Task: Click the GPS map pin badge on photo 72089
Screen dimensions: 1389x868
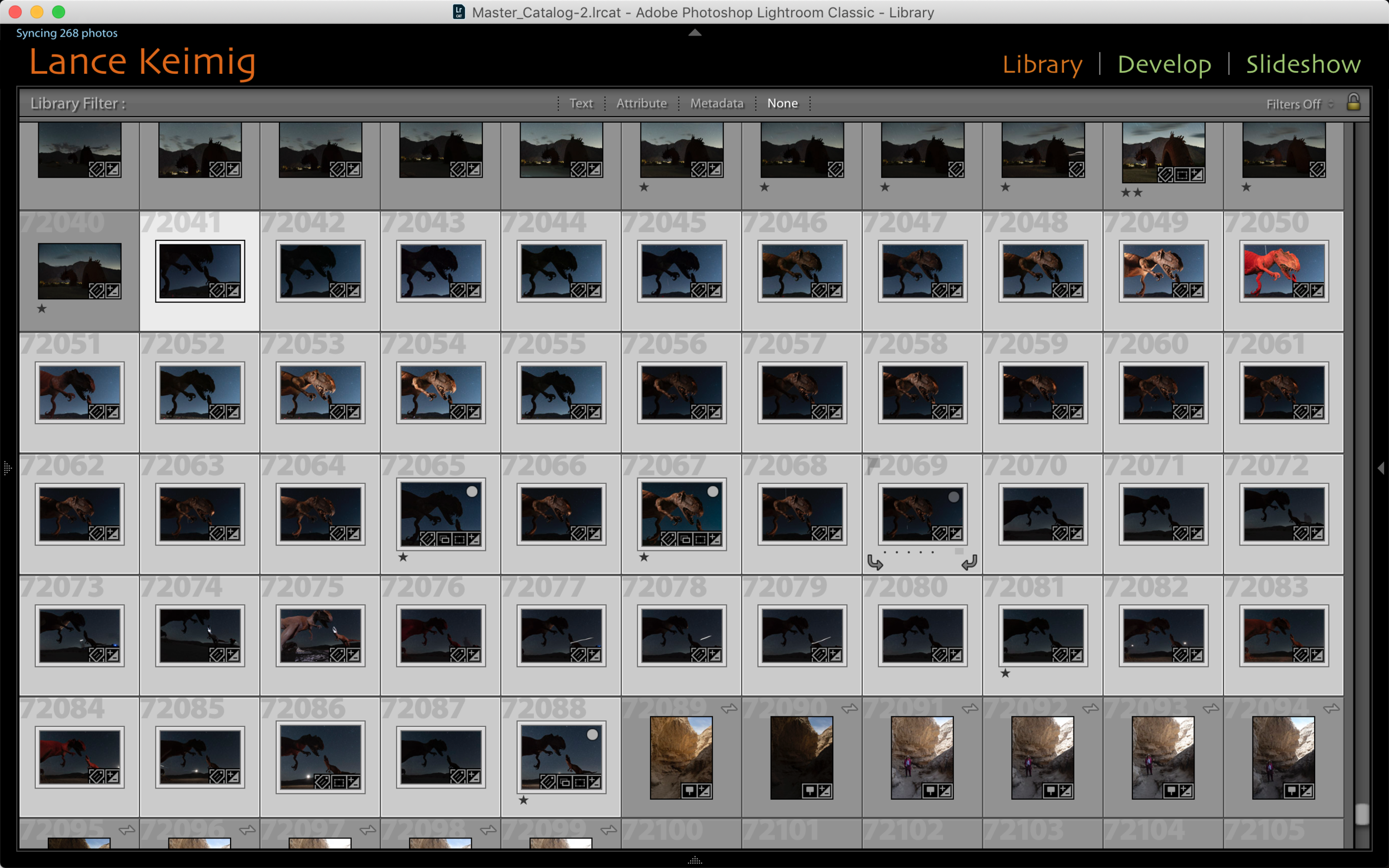Action: pos(689,791)
